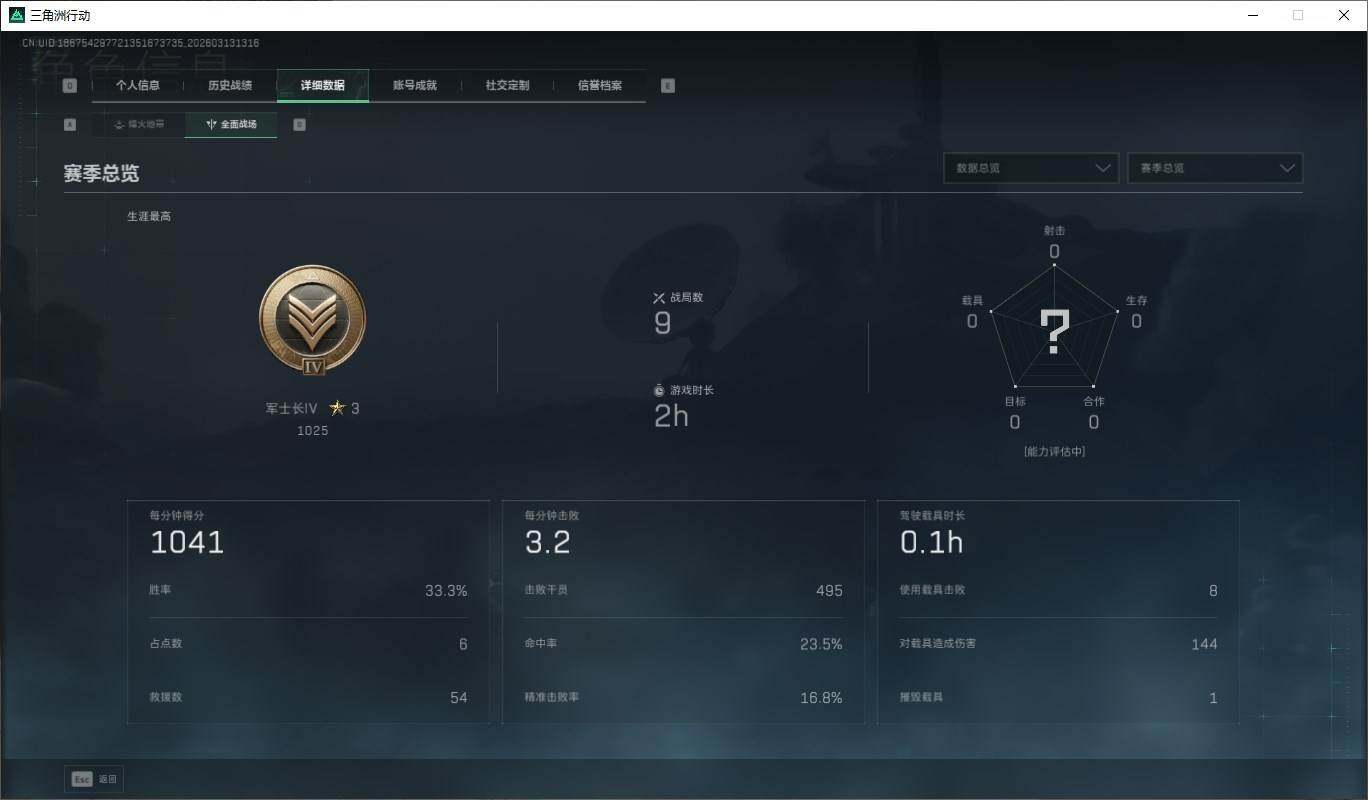Click the 载具 radar chart label

[972, 301]
